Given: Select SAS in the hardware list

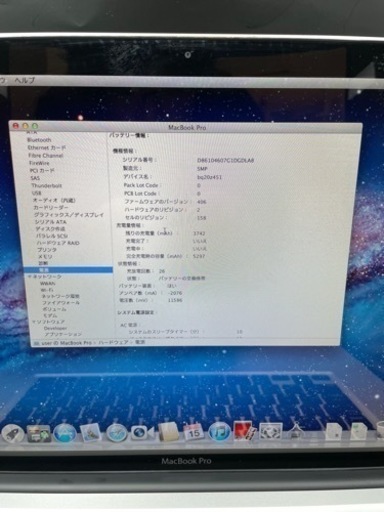Looking at the screenshot, I should 35,178.
